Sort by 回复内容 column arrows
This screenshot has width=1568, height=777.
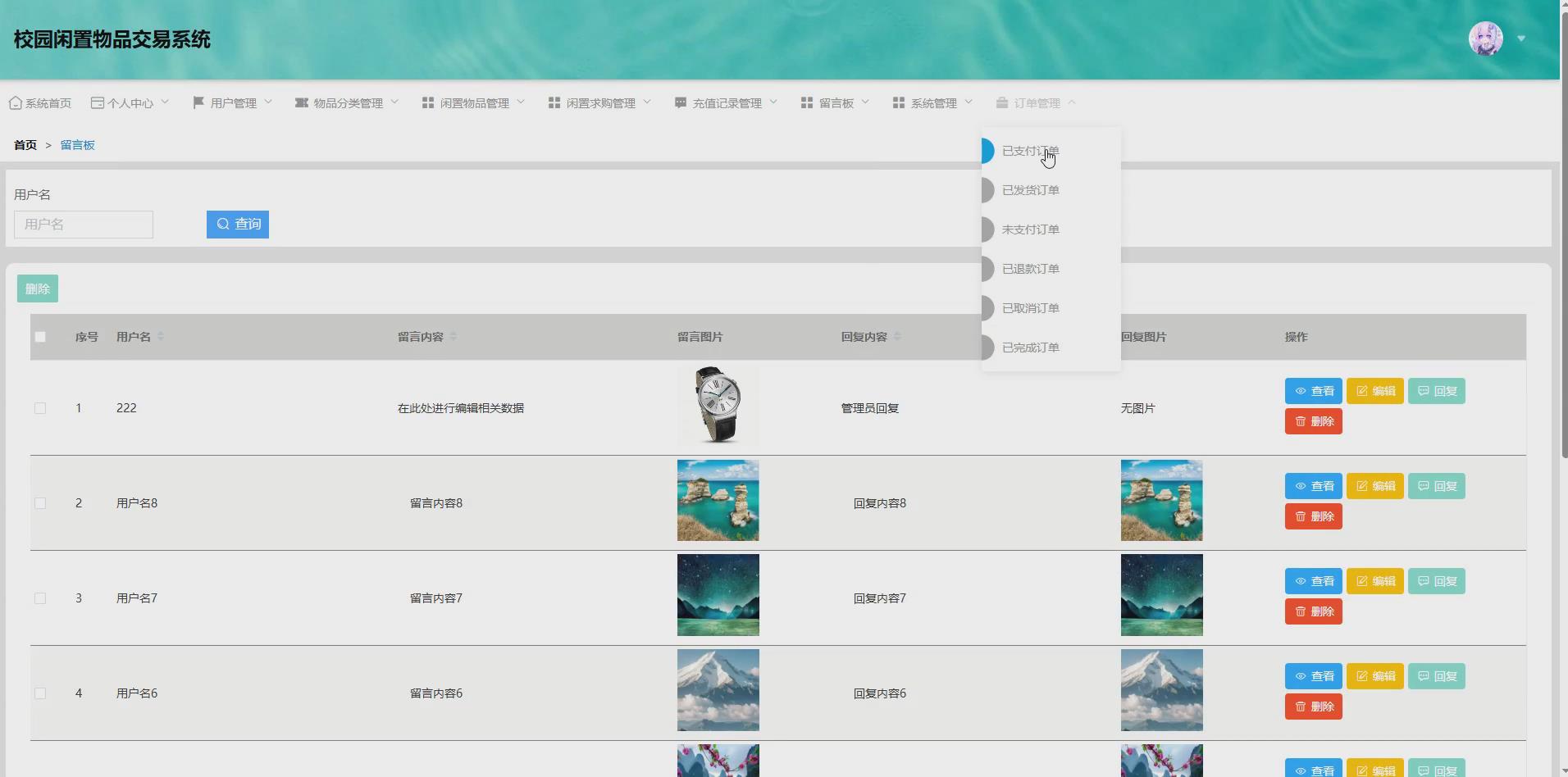point(897,337)
